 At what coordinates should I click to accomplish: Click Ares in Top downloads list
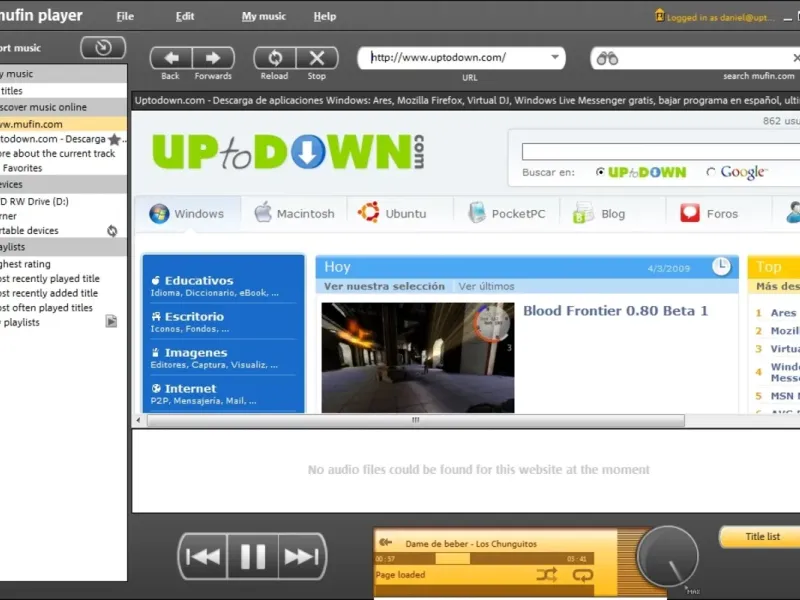783,313
